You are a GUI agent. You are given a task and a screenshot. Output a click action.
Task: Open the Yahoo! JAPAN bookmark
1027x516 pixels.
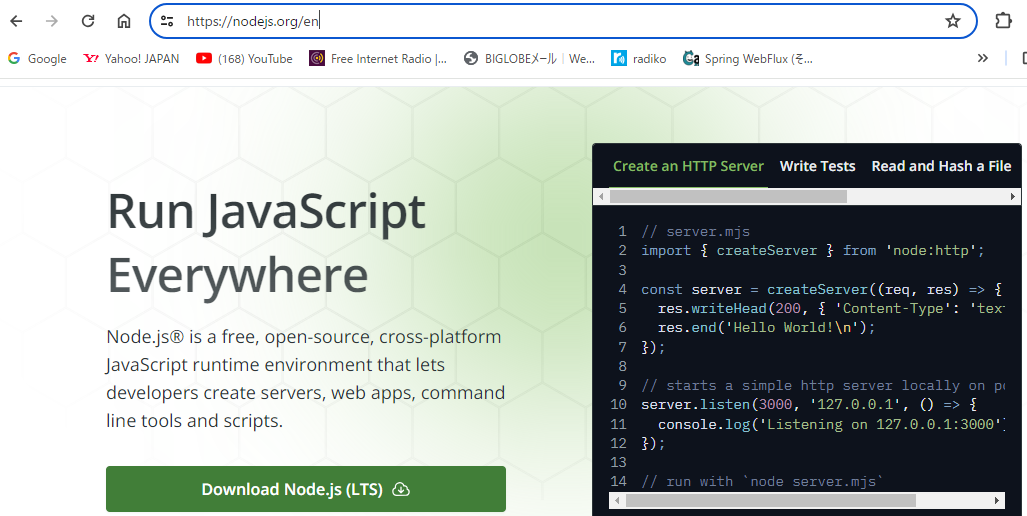132,58
